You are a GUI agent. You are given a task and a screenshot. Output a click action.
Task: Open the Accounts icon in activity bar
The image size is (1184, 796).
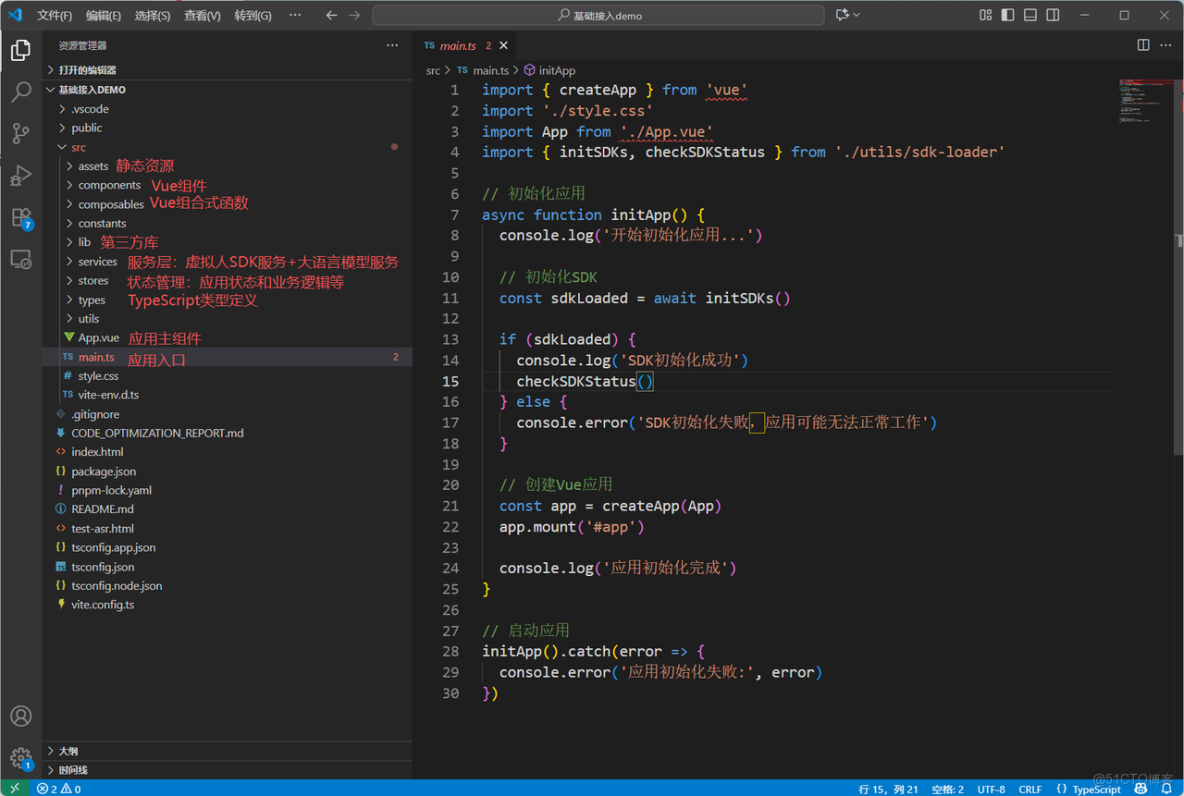pos(21,716)
